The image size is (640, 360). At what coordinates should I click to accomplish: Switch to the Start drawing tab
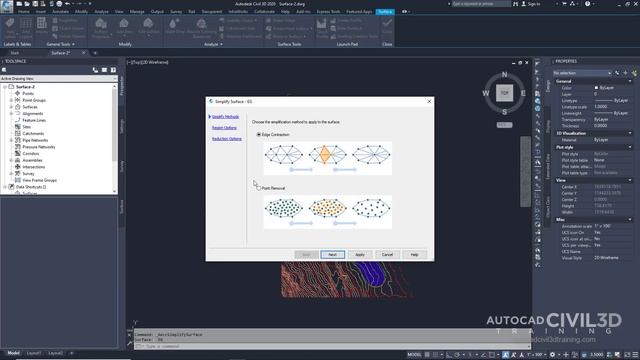click(x=15, y=53)
